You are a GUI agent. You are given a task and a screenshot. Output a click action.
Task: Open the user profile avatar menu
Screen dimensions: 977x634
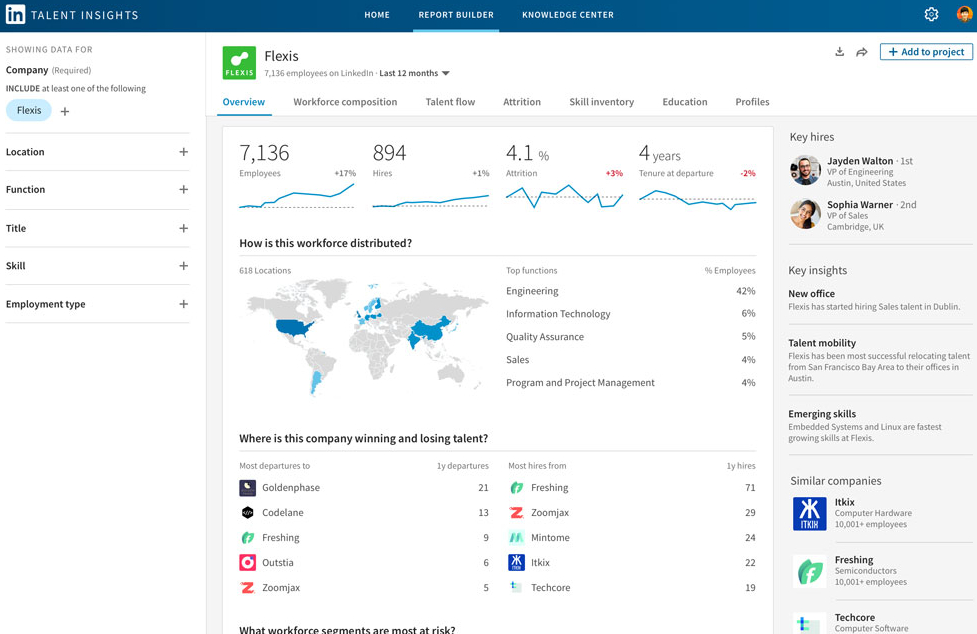click(x=965, y=14)
